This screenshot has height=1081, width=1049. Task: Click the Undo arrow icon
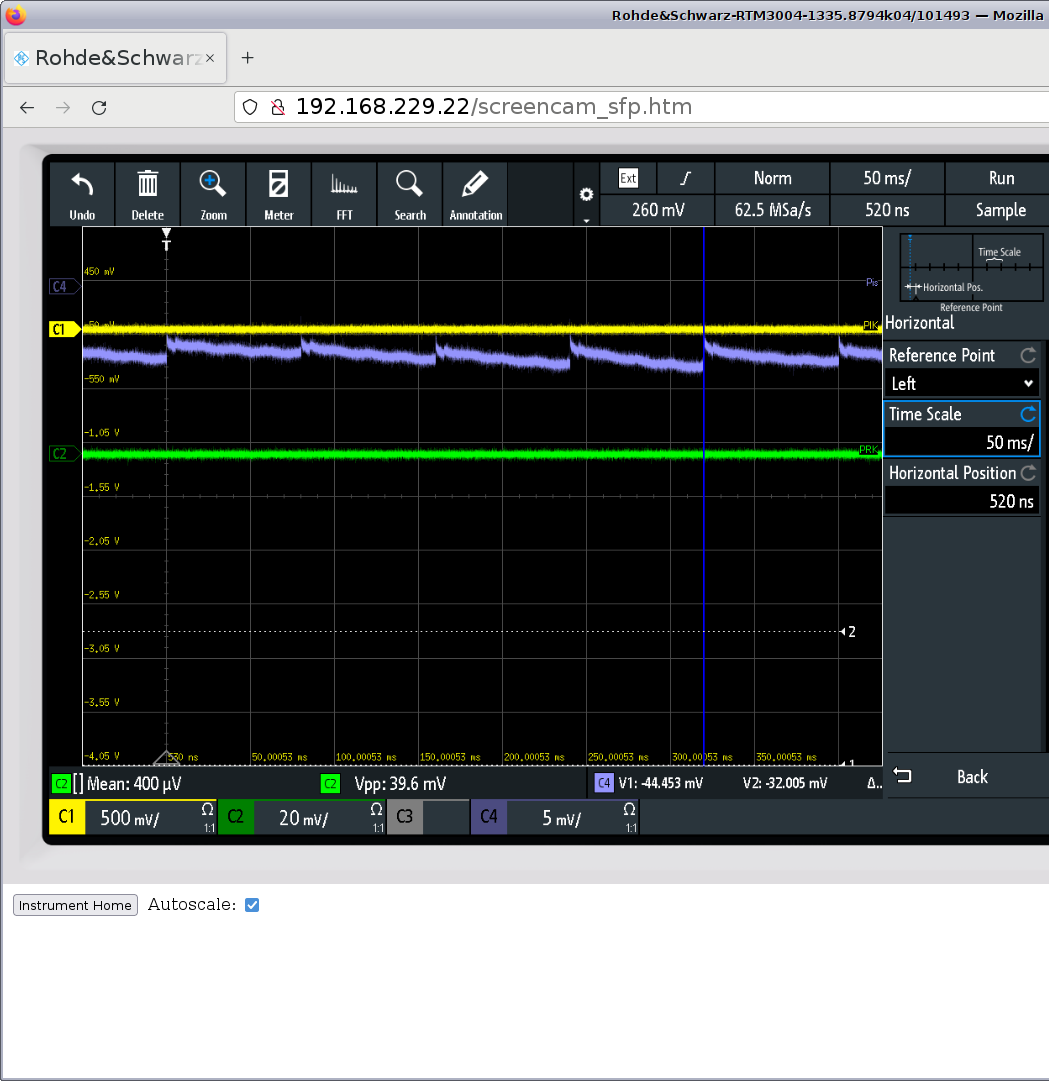82,185
